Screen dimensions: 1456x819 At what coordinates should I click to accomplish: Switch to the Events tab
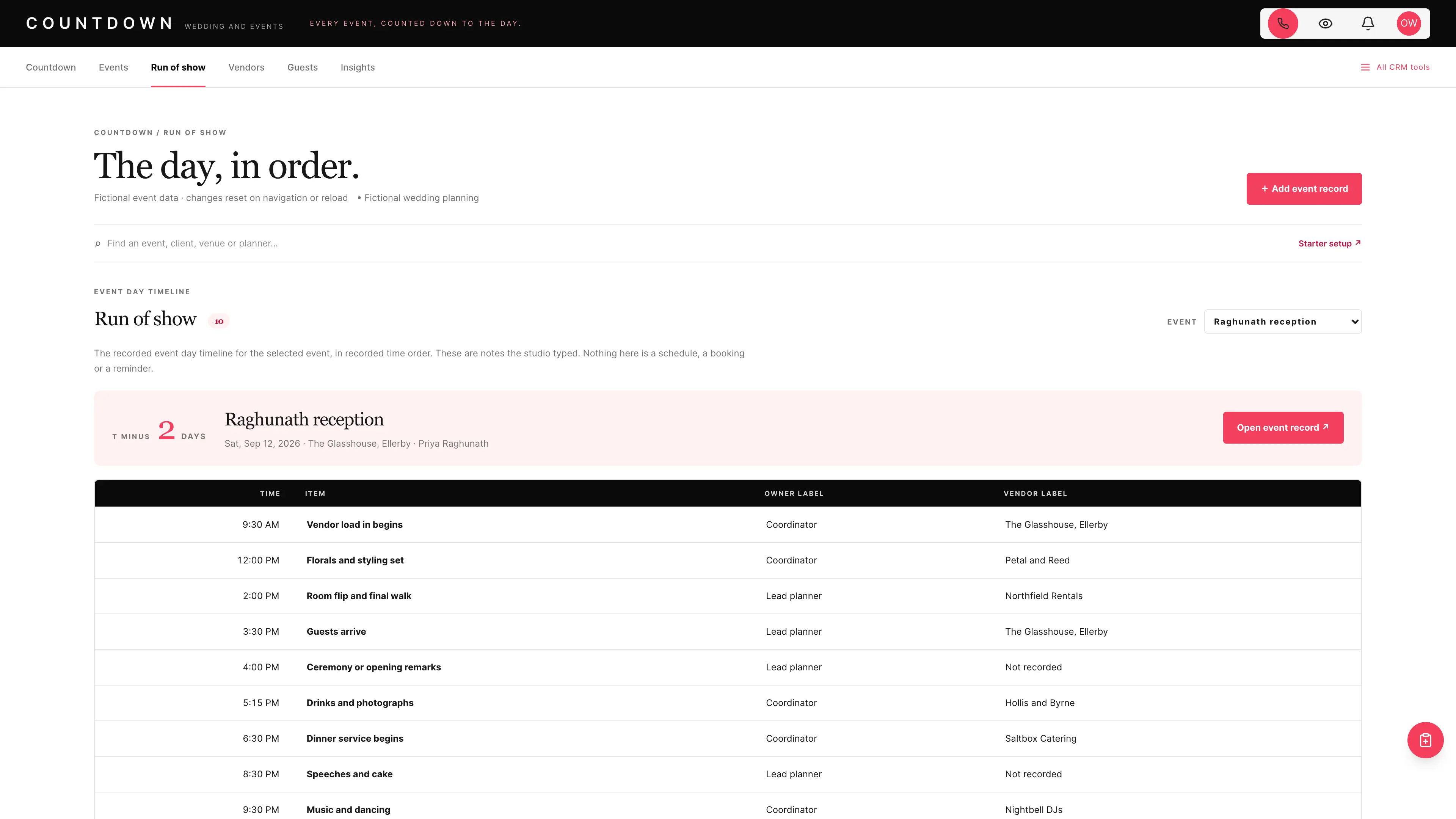[114, 67]
